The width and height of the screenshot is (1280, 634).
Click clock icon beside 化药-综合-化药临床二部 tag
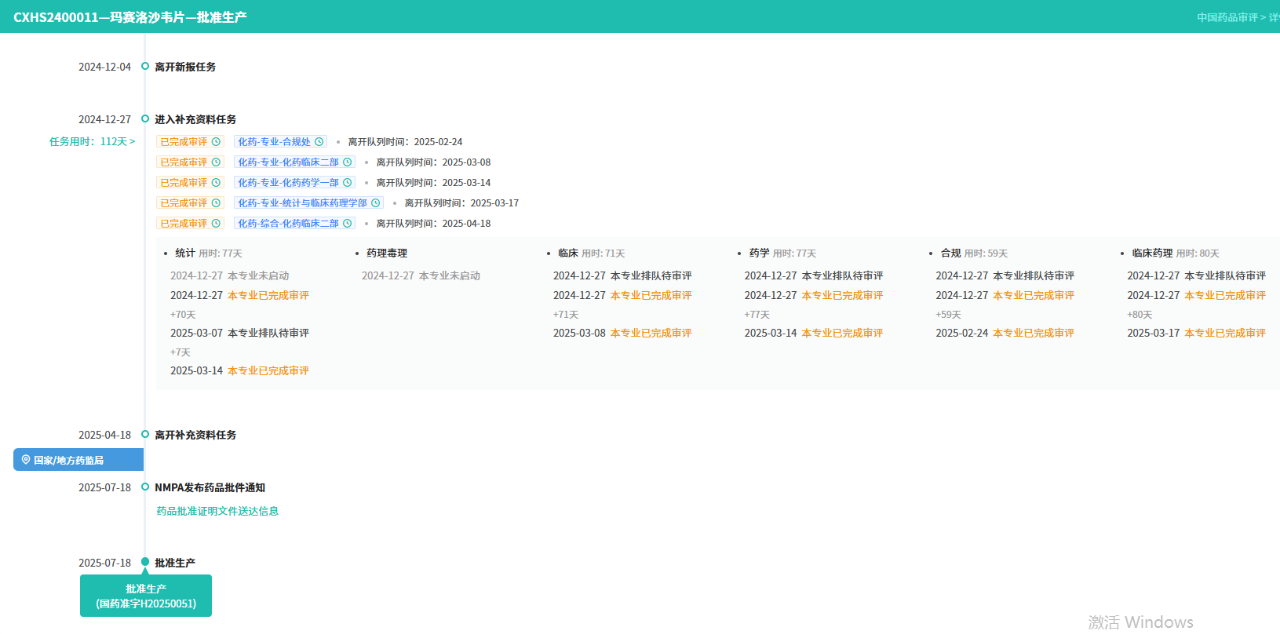tap(348, 224)
